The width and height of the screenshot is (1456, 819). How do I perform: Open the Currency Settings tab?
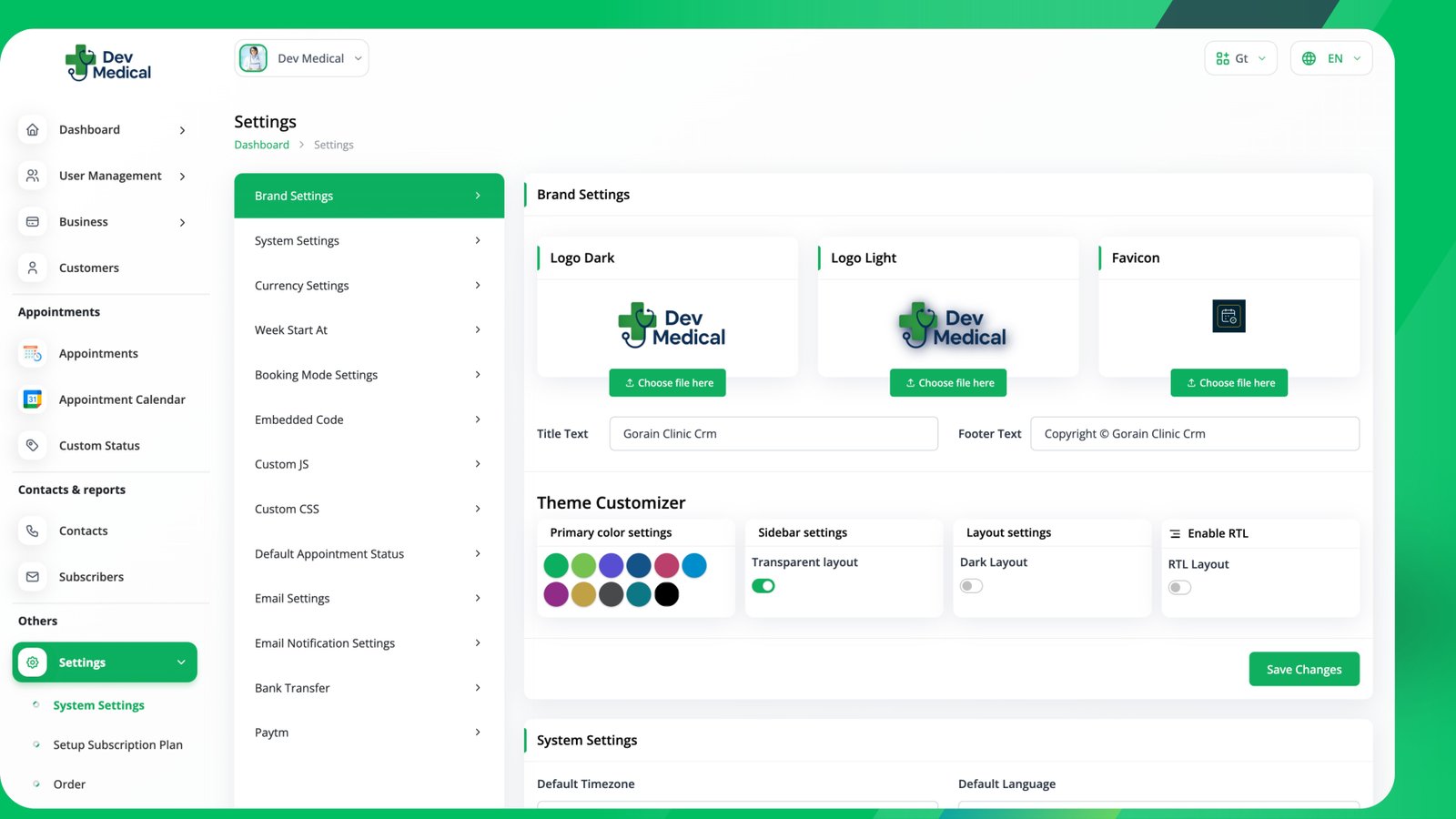(369, 286)
